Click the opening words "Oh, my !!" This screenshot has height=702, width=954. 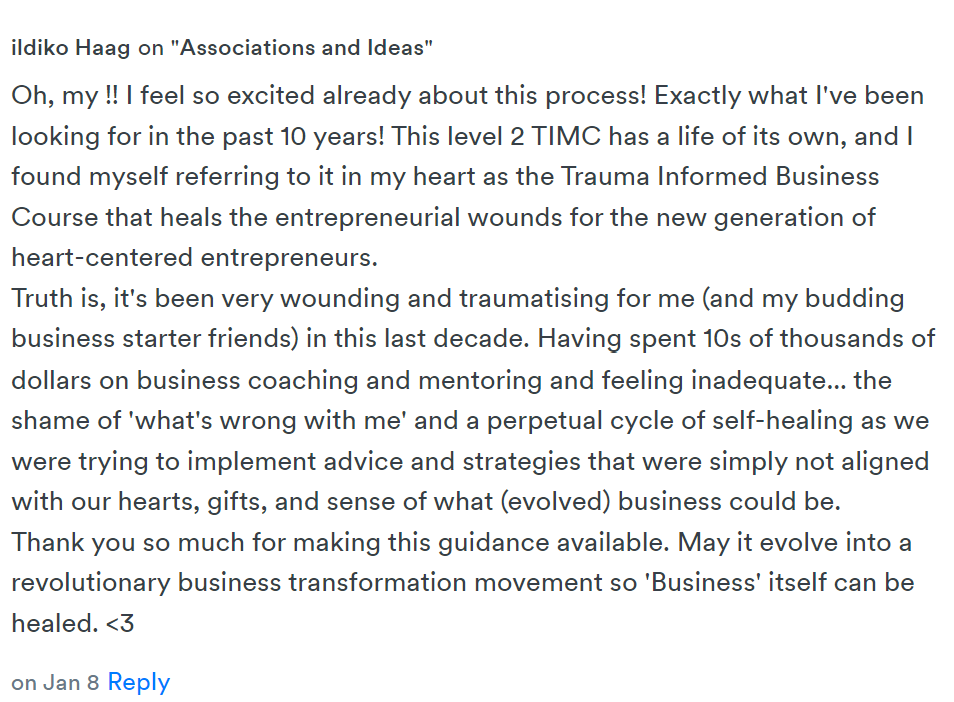click(65, 96)
